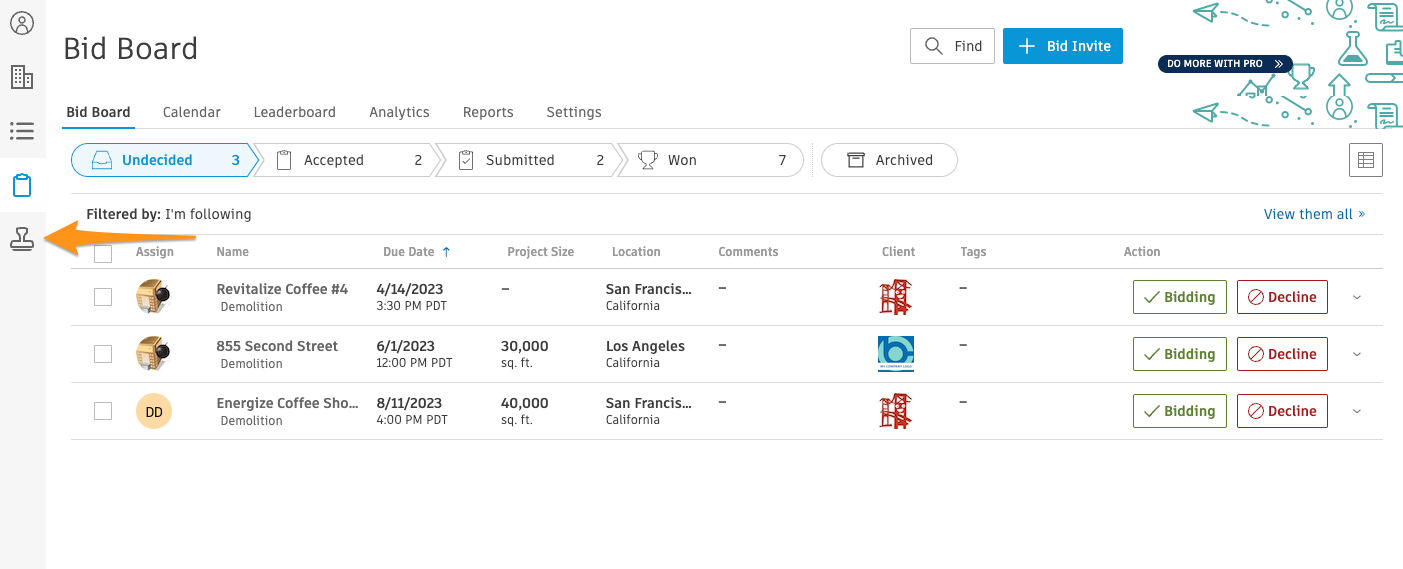Check the 855 Second Street row checkbox
The image size is (1403, 569).
click(103, 354)
